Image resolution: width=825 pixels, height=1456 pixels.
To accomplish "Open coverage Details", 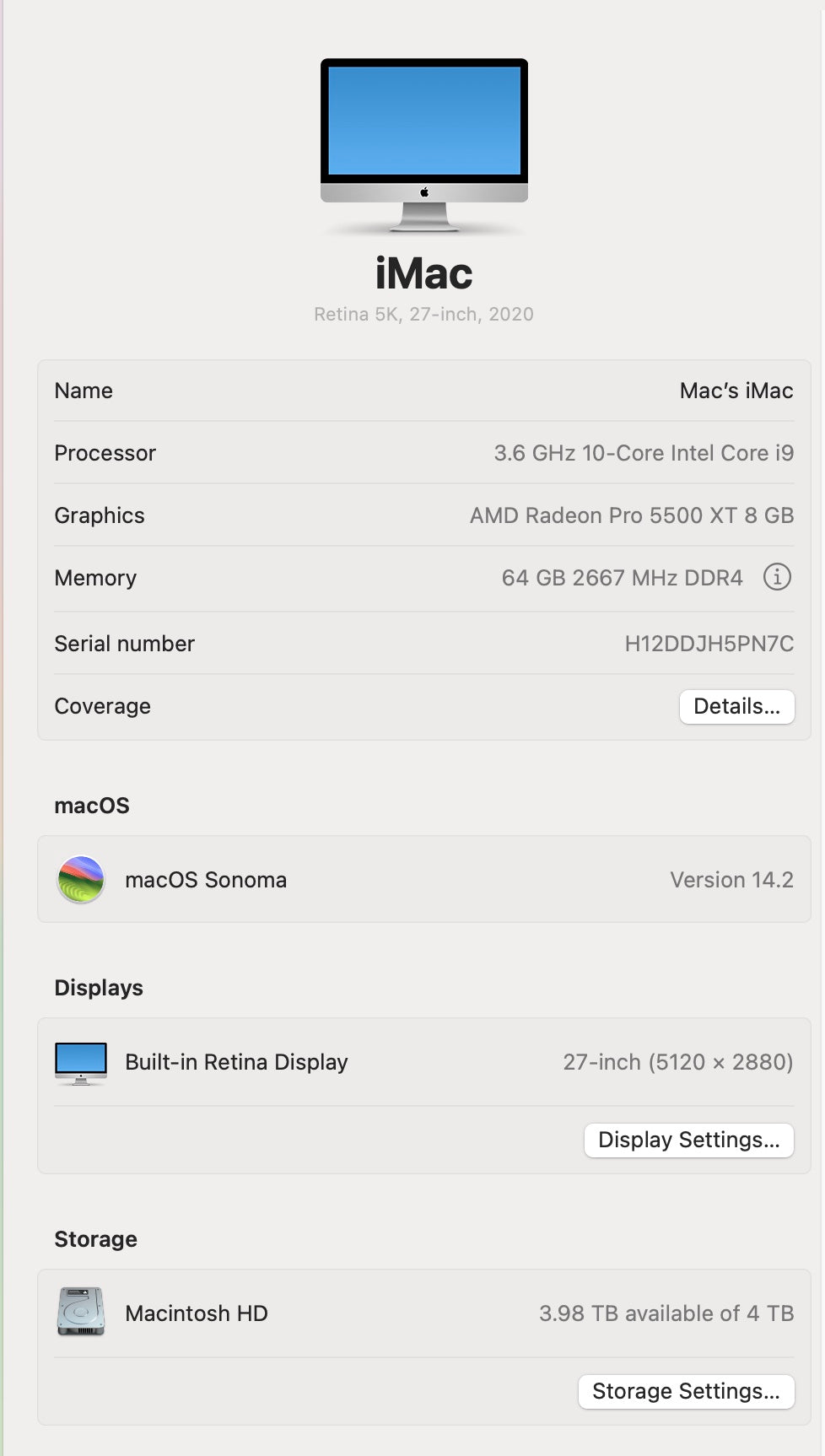I will pos(736,706).
